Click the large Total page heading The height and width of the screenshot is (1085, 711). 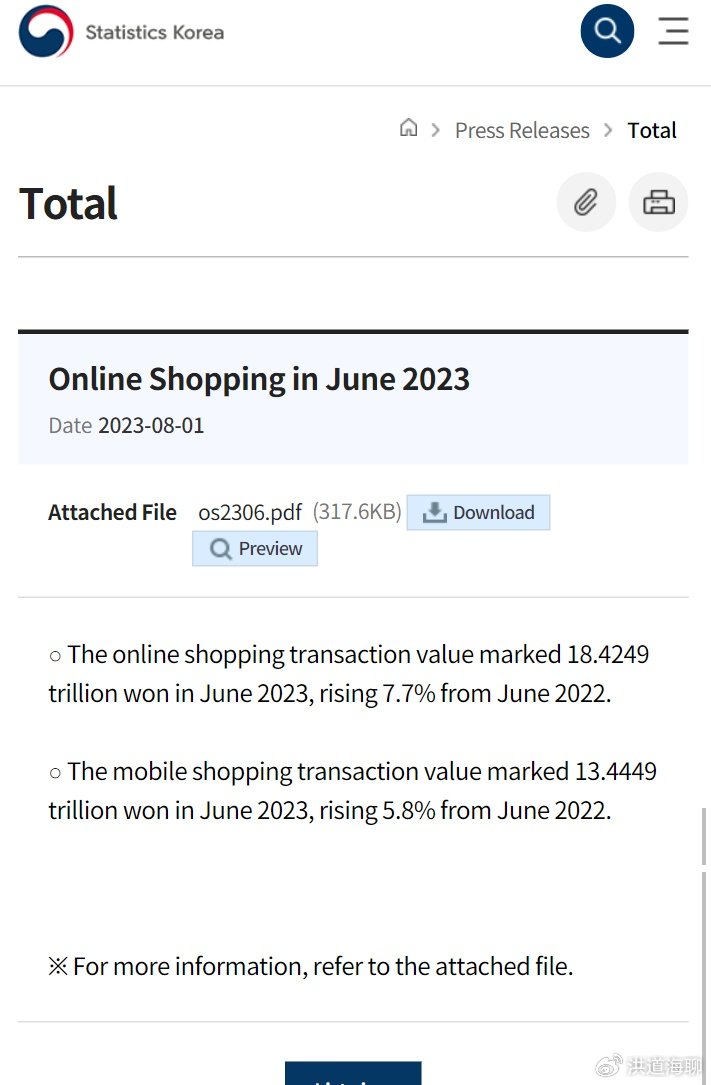68,204
